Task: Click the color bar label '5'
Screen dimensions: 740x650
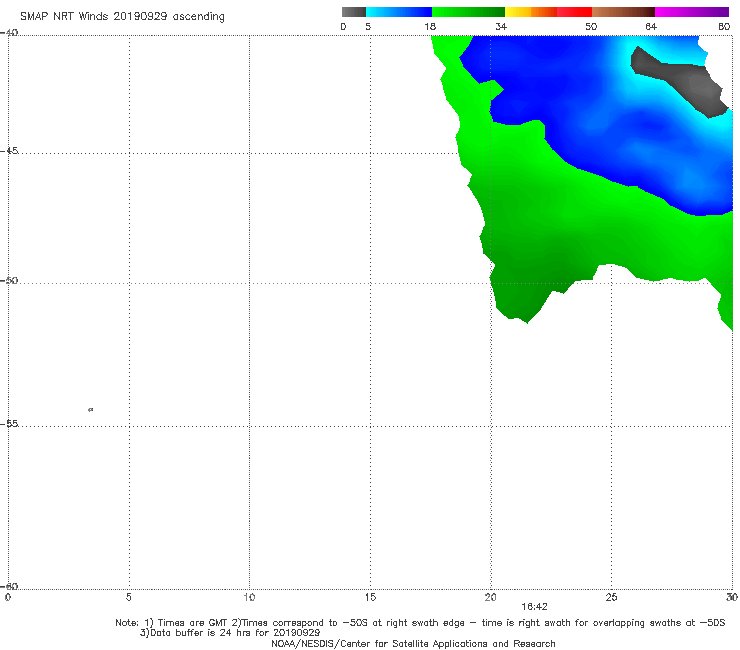Action: pos(368,27)
